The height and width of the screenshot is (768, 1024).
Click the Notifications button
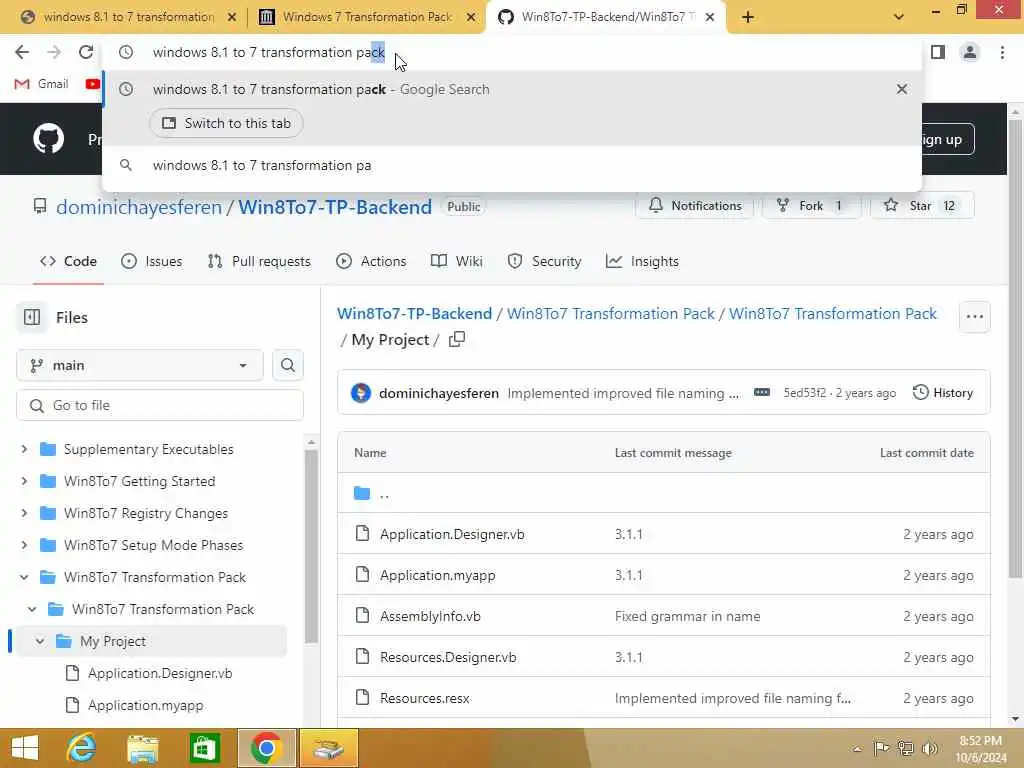695,205
